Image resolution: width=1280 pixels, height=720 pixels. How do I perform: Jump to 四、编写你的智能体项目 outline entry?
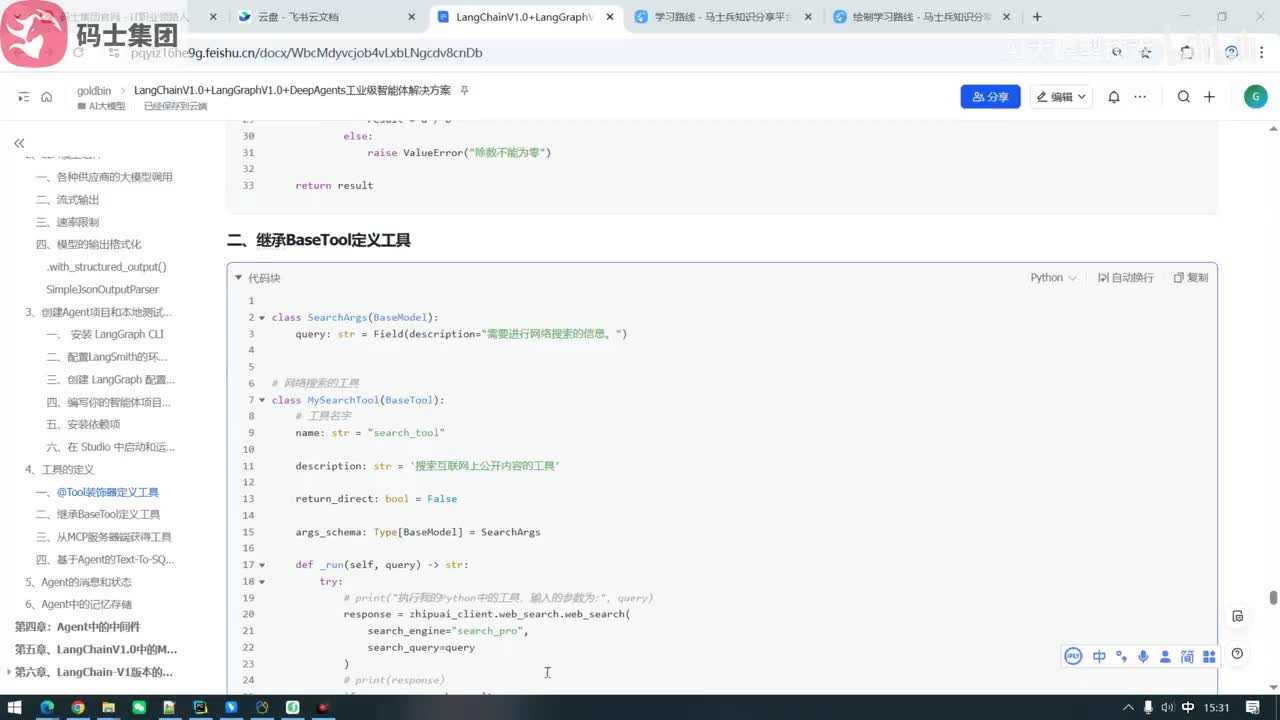point(108,402)
